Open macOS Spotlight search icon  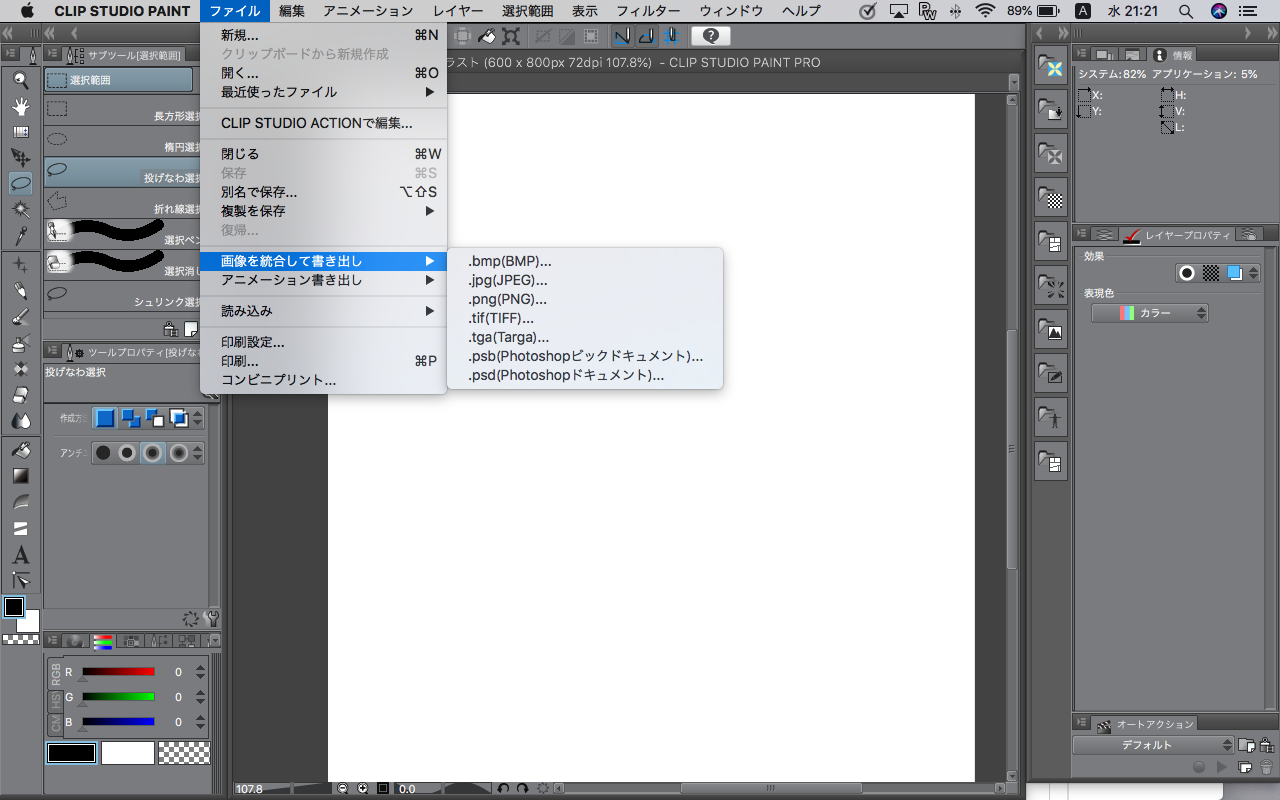pyautogui.click(x=1186, y=11)
